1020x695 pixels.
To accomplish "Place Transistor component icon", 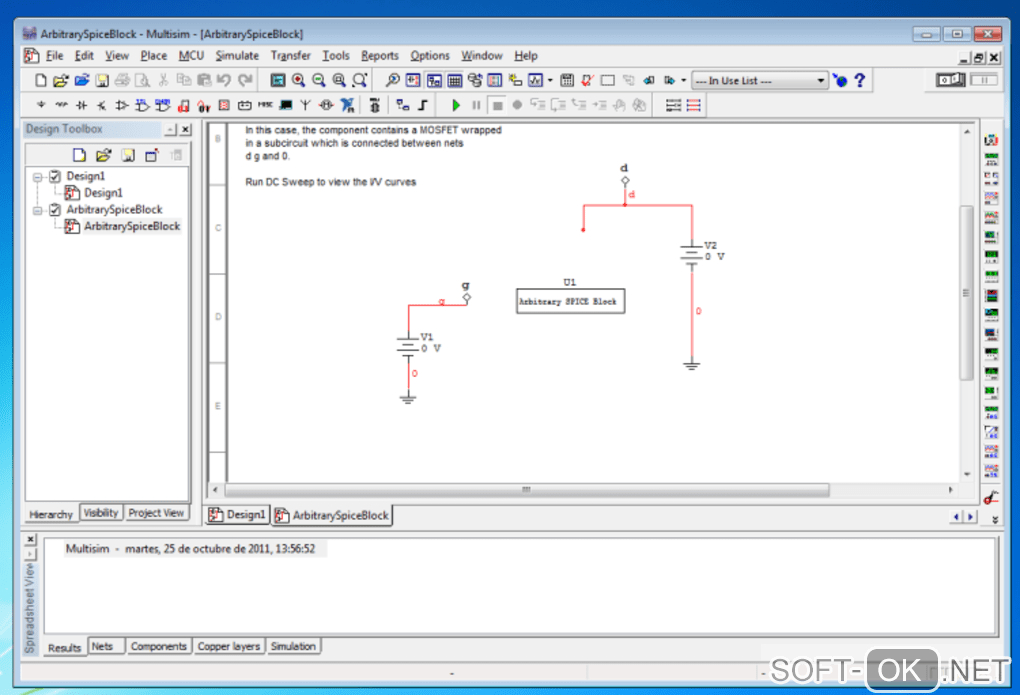I will 101,105.
